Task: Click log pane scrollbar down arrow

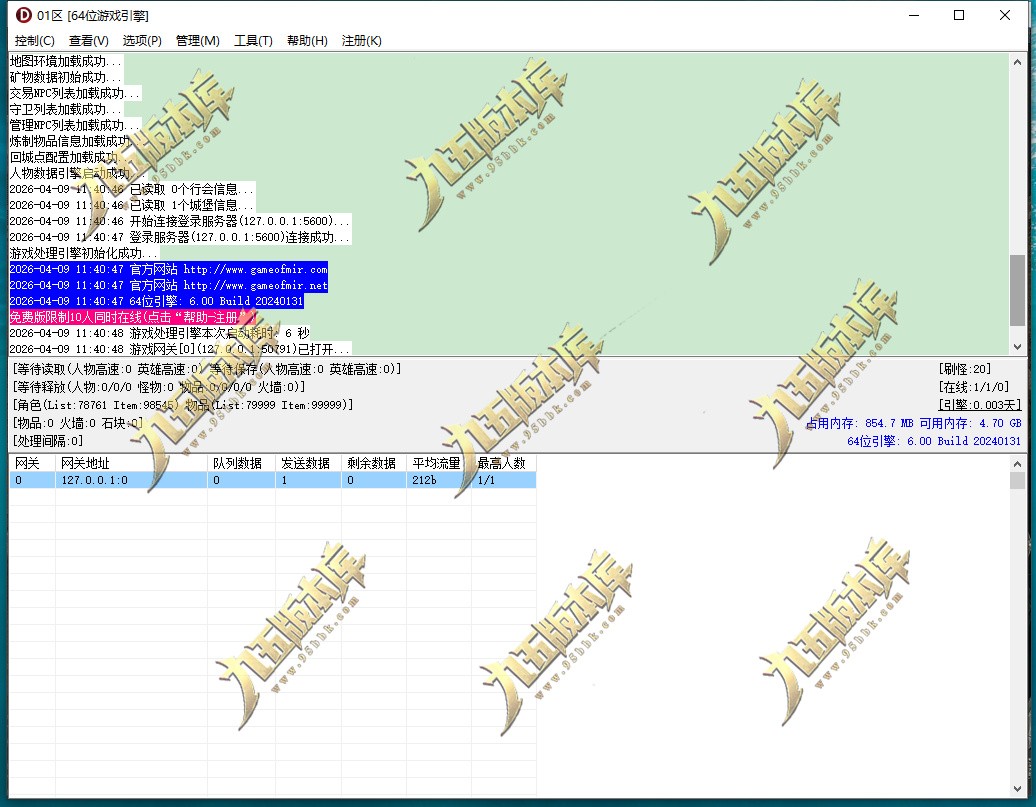Action: [x=1018, y=346]
